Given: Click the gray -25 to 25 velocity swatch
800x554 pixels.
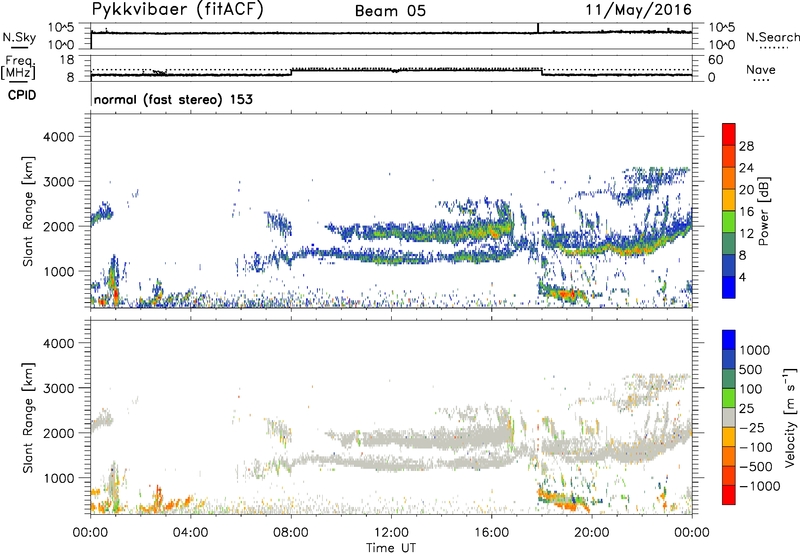Looking at the screenshot, I should pyautogui.click(x=729, y=417).
